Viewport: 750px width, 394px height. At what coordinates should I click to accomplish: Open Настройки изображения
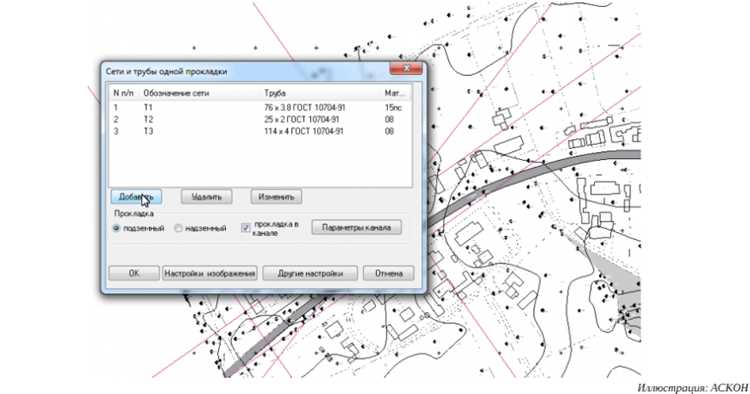[210, 274]
